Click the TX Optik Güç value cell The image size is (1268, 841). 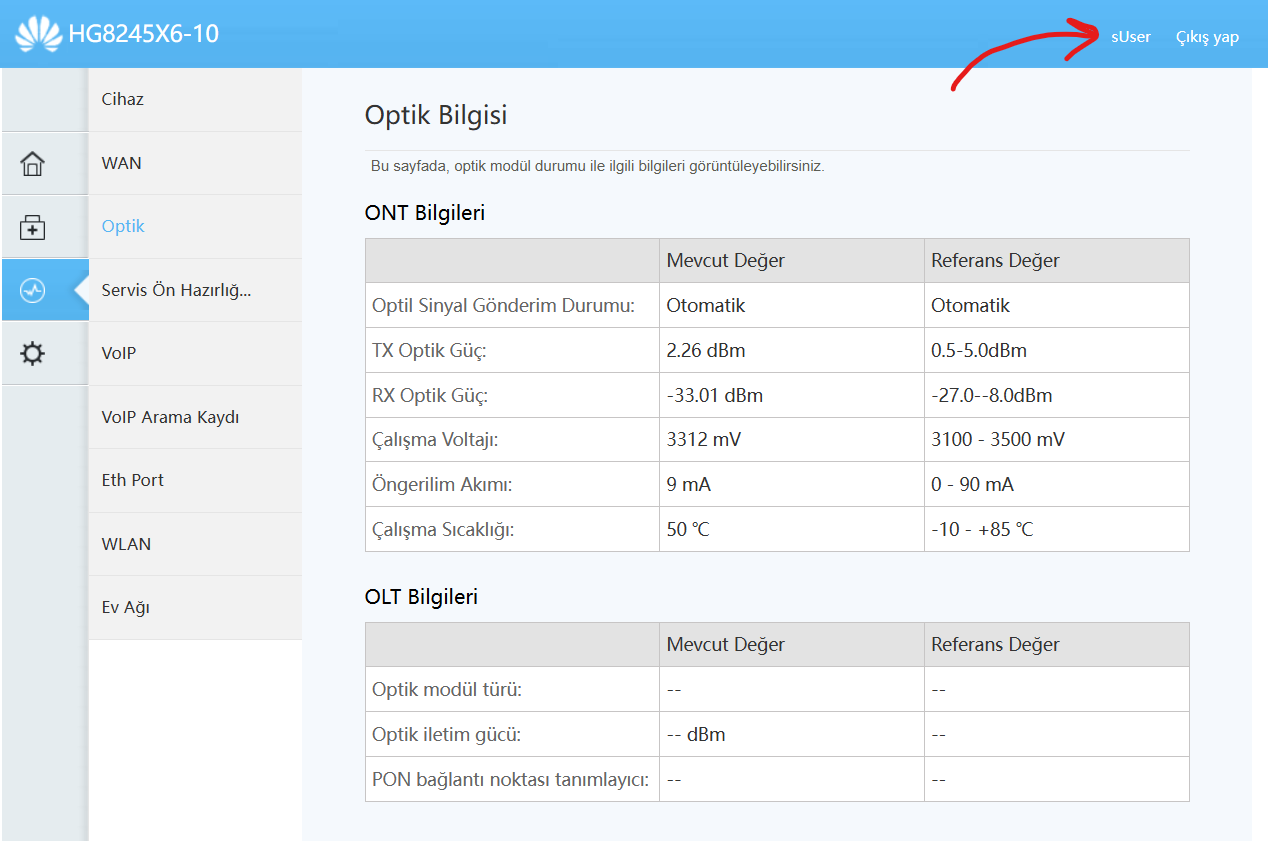791,350
